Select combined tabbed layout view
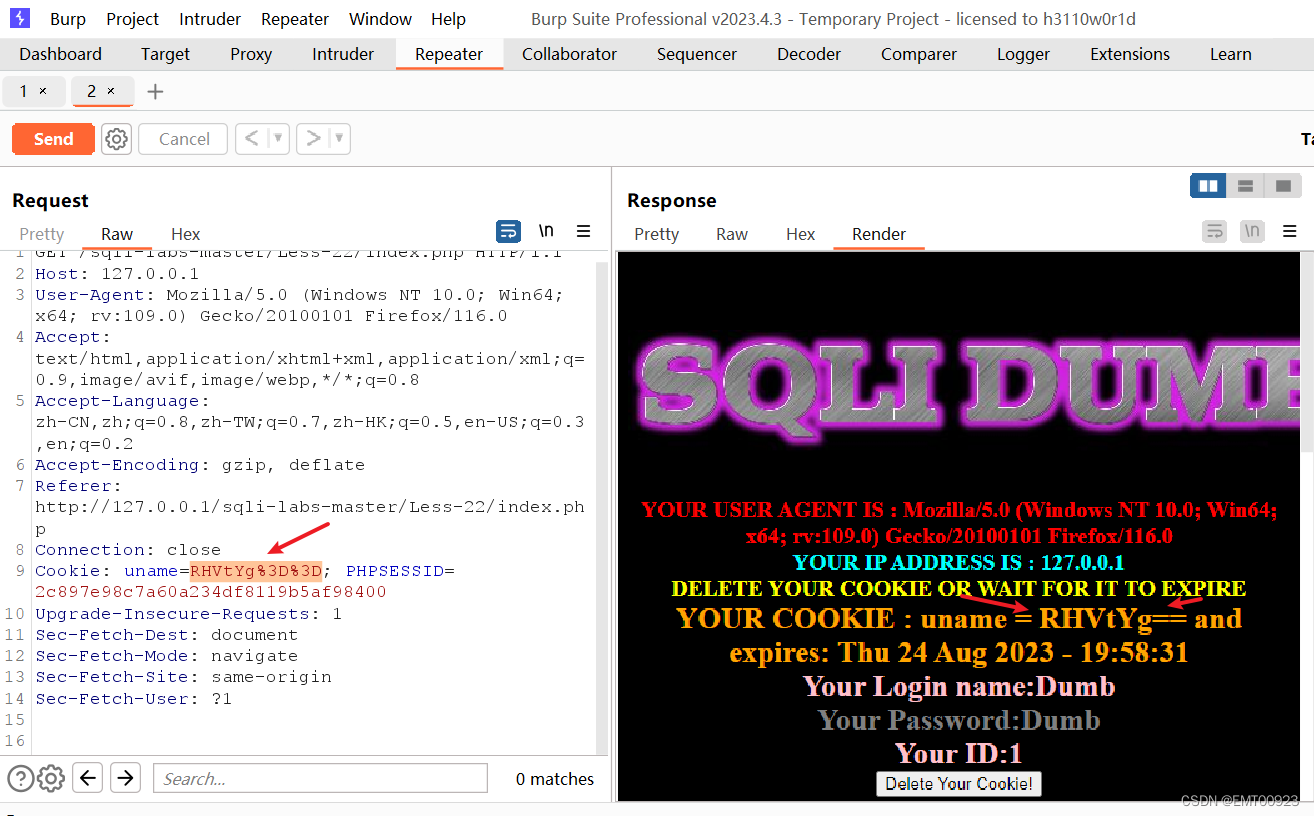The width and height of the screenshot is (1314, 816). (x=1283, y=185)
